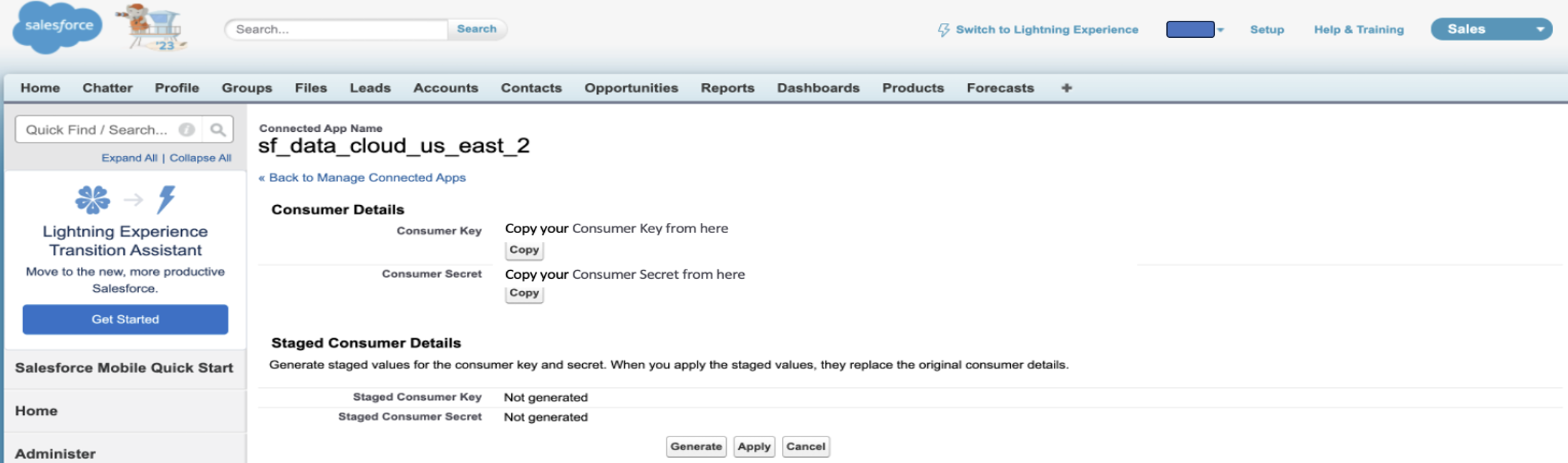Click Collapse All in sidebar
Image resolution: width=1568 pixels, height=463 pixels.
point(200,158)
